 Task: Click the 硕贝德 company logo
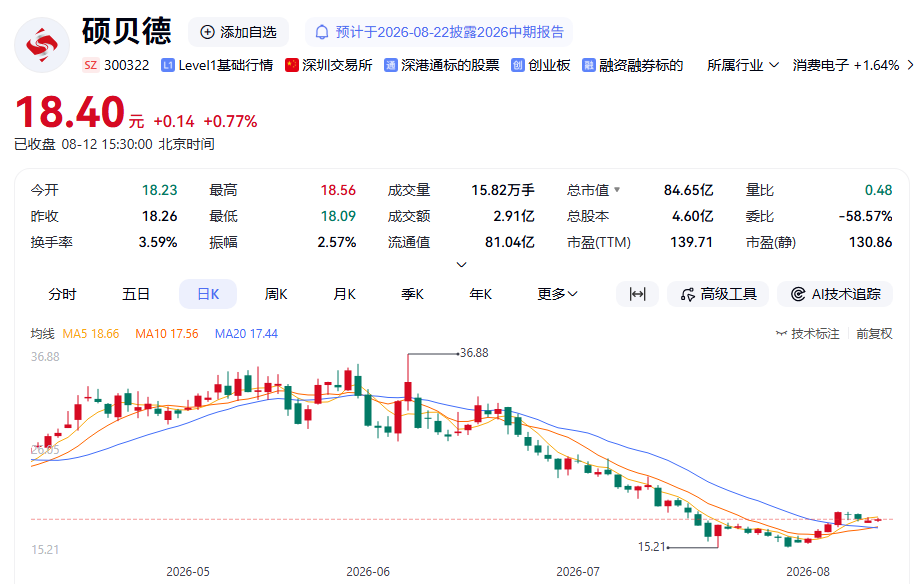click(x=42, y=45)
